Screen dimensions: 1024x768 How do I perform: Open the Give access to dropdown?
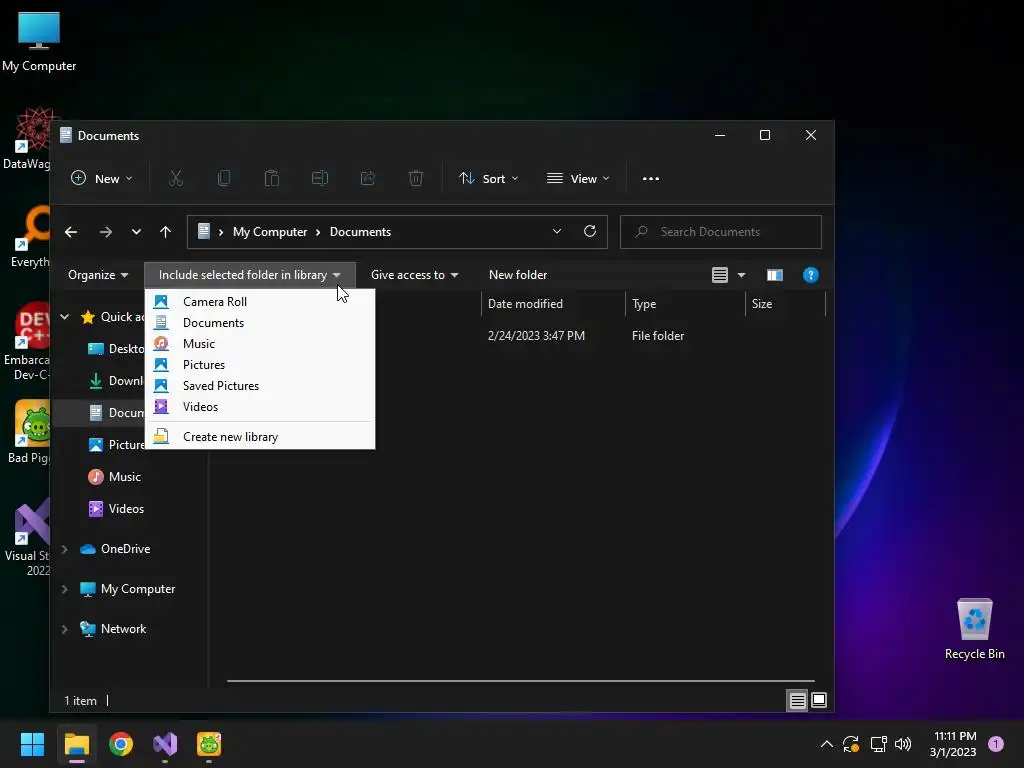coord(415,275)
